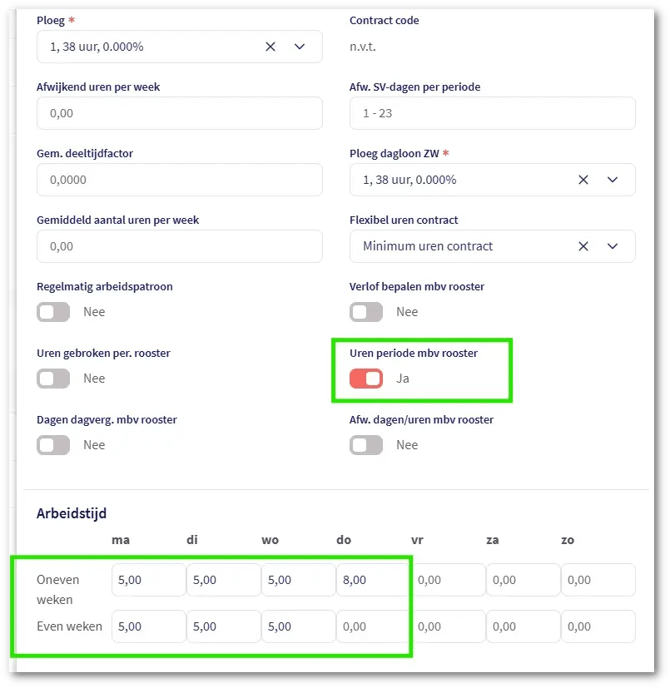This screenshot has height=688, width=670.
Task: Disable Uren periode mbv rooster switch
Action: pyautogui.click(x=366, y=378)
